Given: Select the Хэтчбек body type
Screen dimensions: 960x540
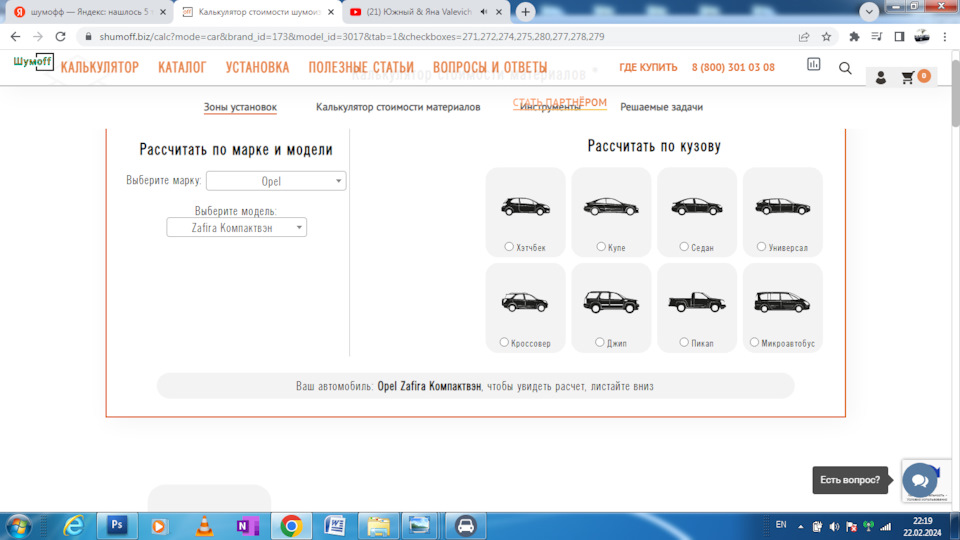Looking at the screenshot, I should (x=509, y=247).
